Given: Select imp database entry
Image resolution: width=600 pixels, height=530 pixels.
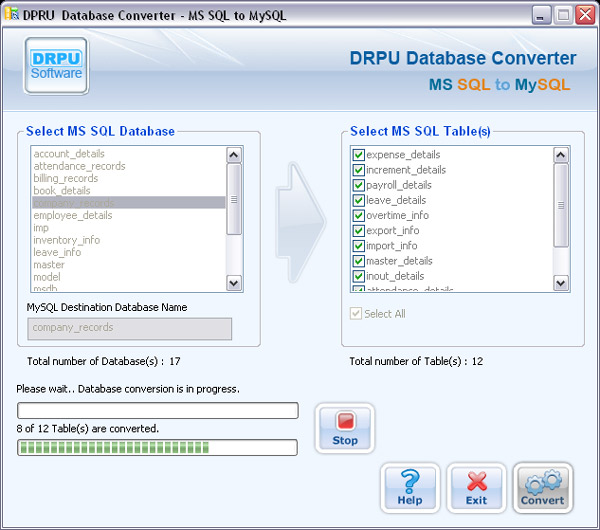Looking at the screenshot, I should coord(129,227).
